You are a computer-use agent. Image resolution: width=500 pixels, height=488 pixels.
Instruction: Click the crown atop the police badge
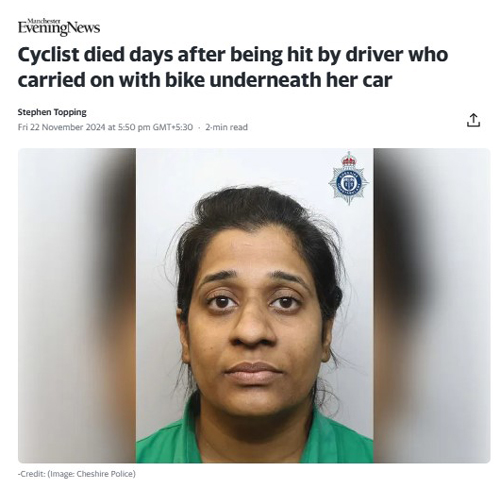click(349, 159)
